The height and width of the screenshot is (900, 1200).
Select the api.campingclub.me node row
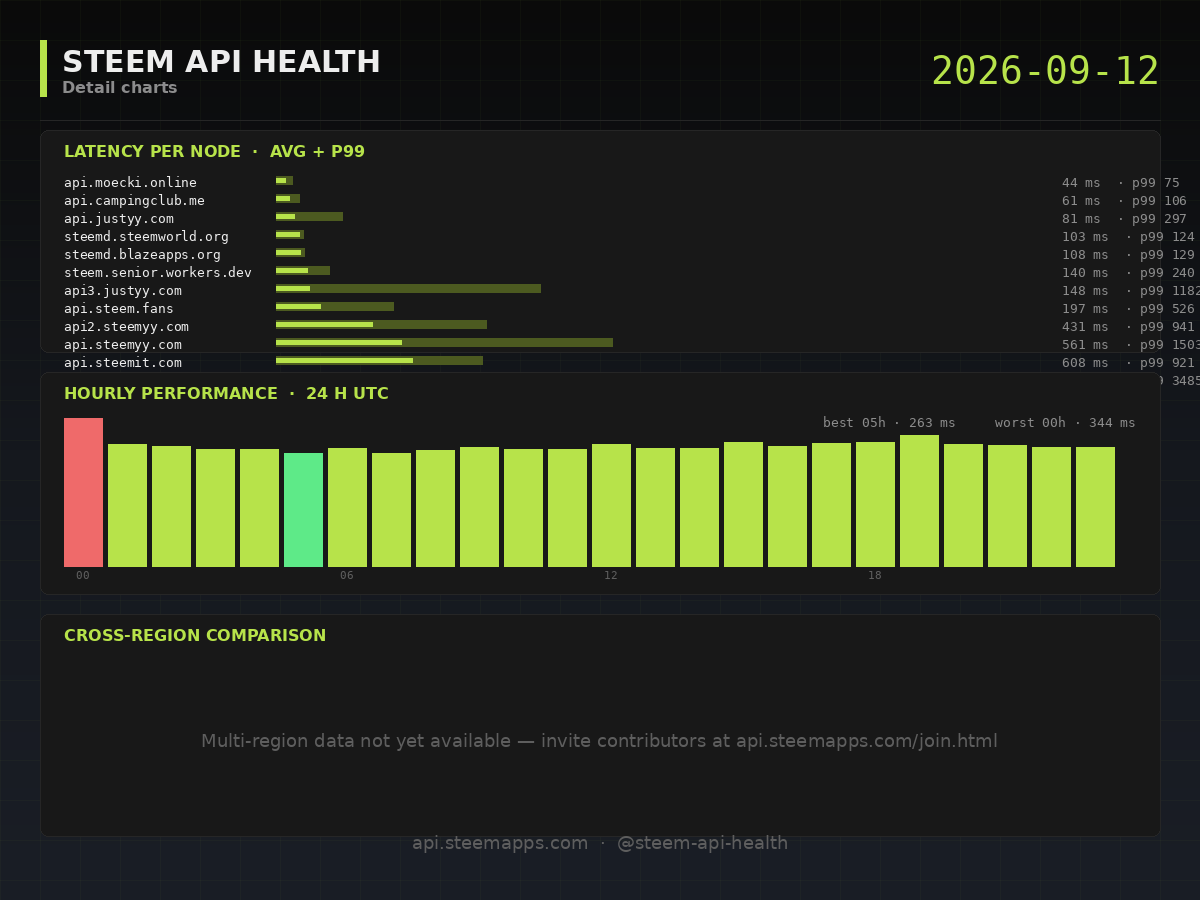(630, 201)
